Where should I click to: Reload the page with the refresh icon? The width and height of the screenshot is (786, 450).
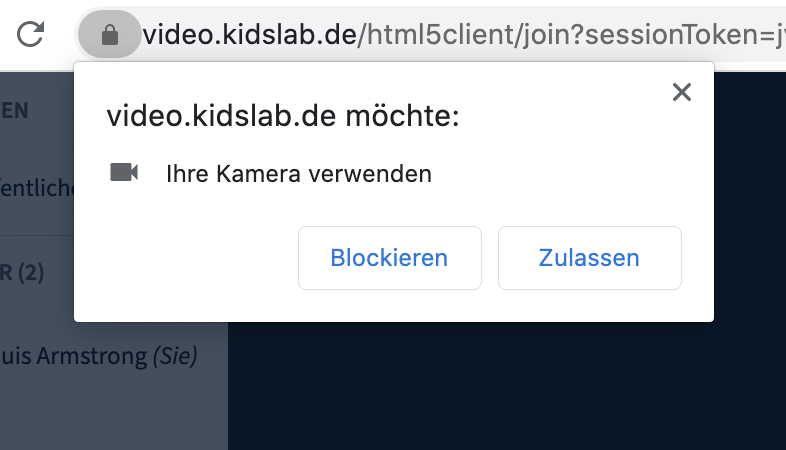31,35
